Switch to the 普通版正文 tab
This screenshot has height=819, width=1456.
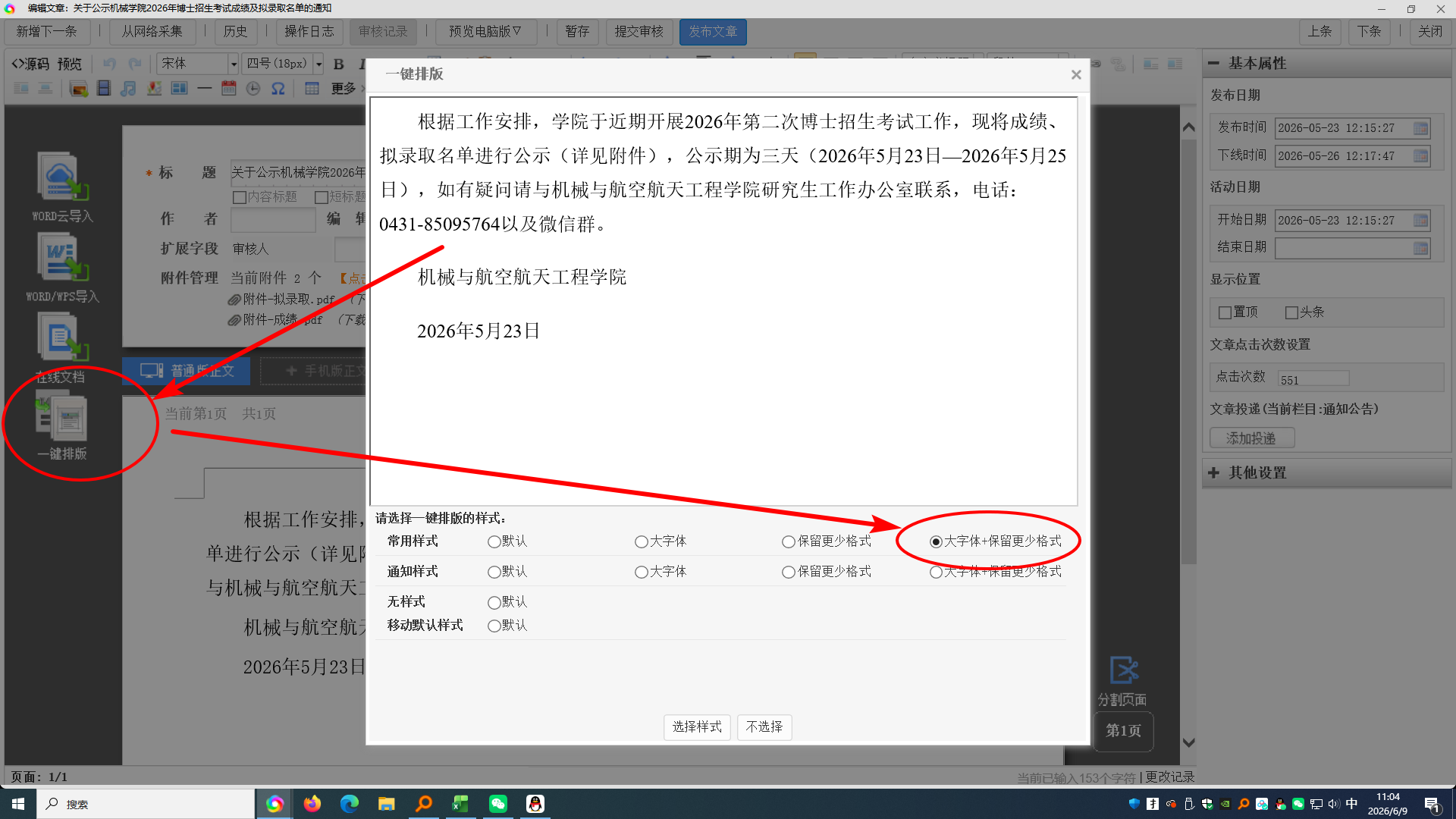[x=187, y=371]
